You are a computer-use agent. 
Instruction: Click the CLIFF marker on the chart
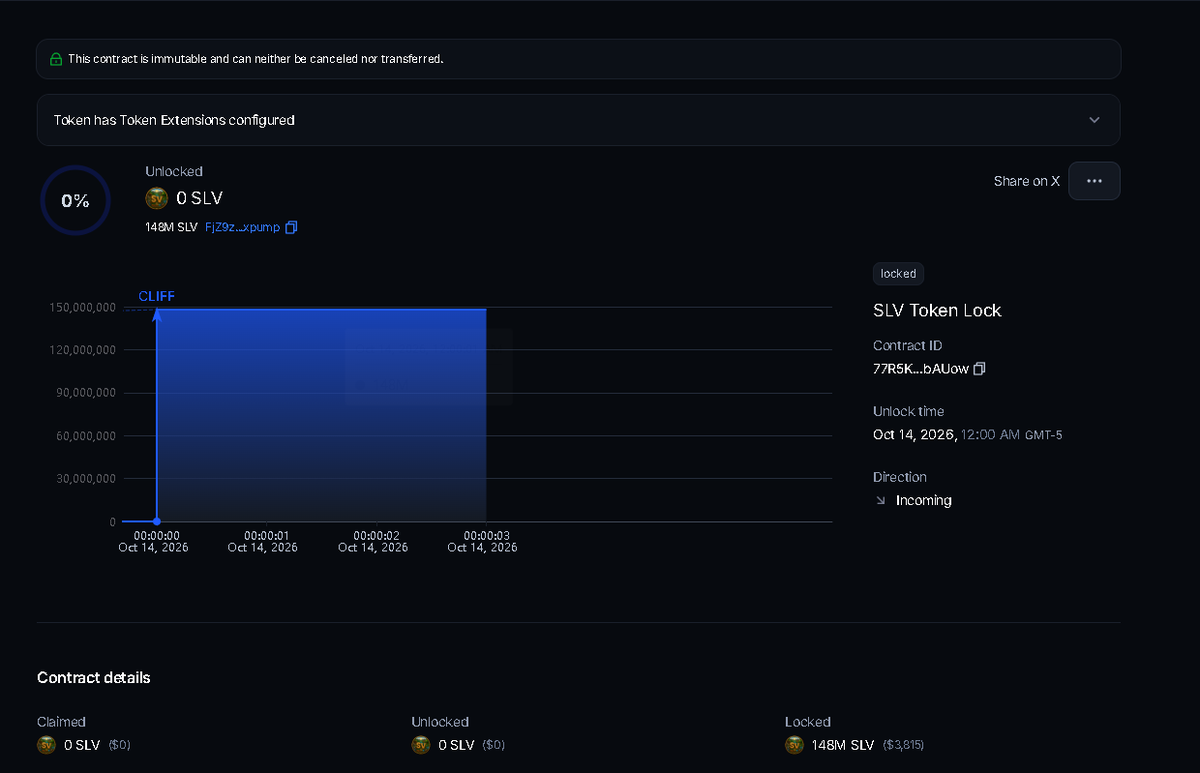click(x=156, y=296)
